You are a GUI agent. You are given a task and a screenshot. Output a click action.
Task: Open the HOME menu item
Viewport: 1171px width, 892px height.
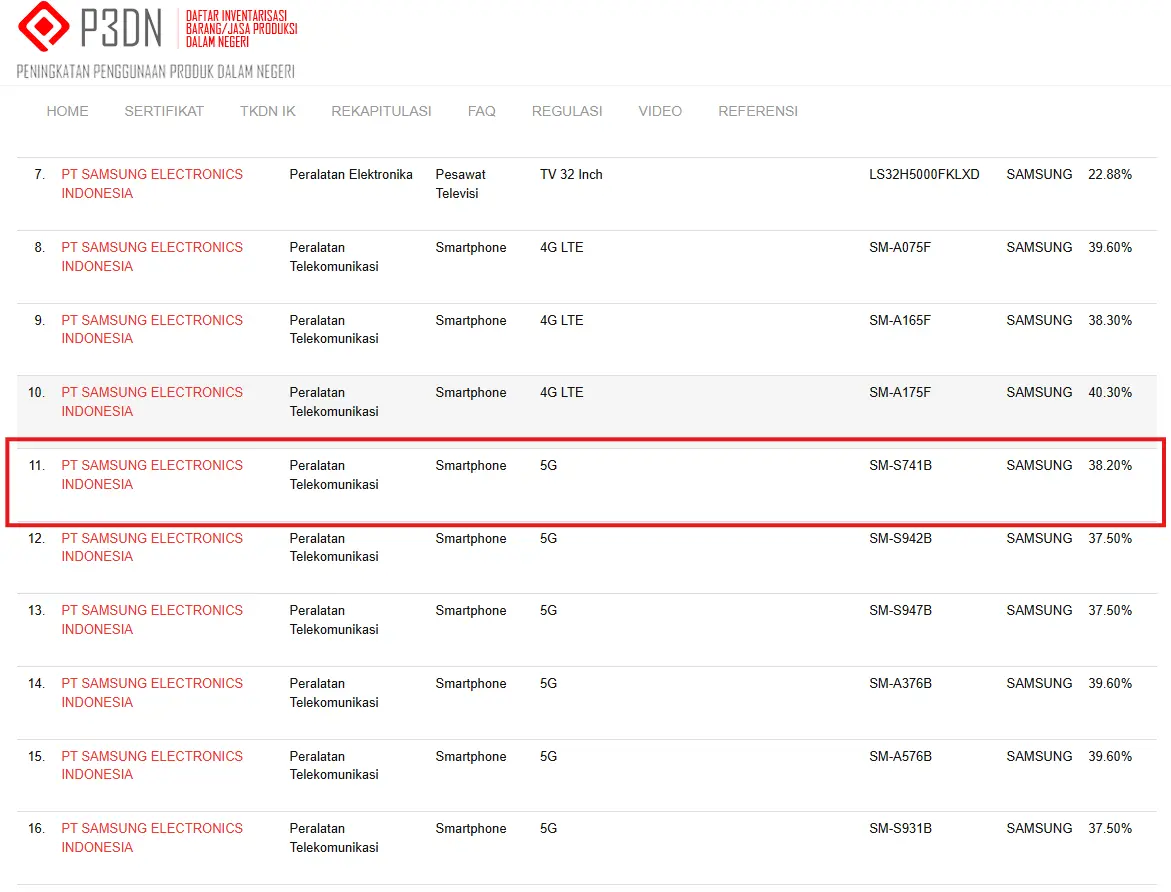[67, 111]
